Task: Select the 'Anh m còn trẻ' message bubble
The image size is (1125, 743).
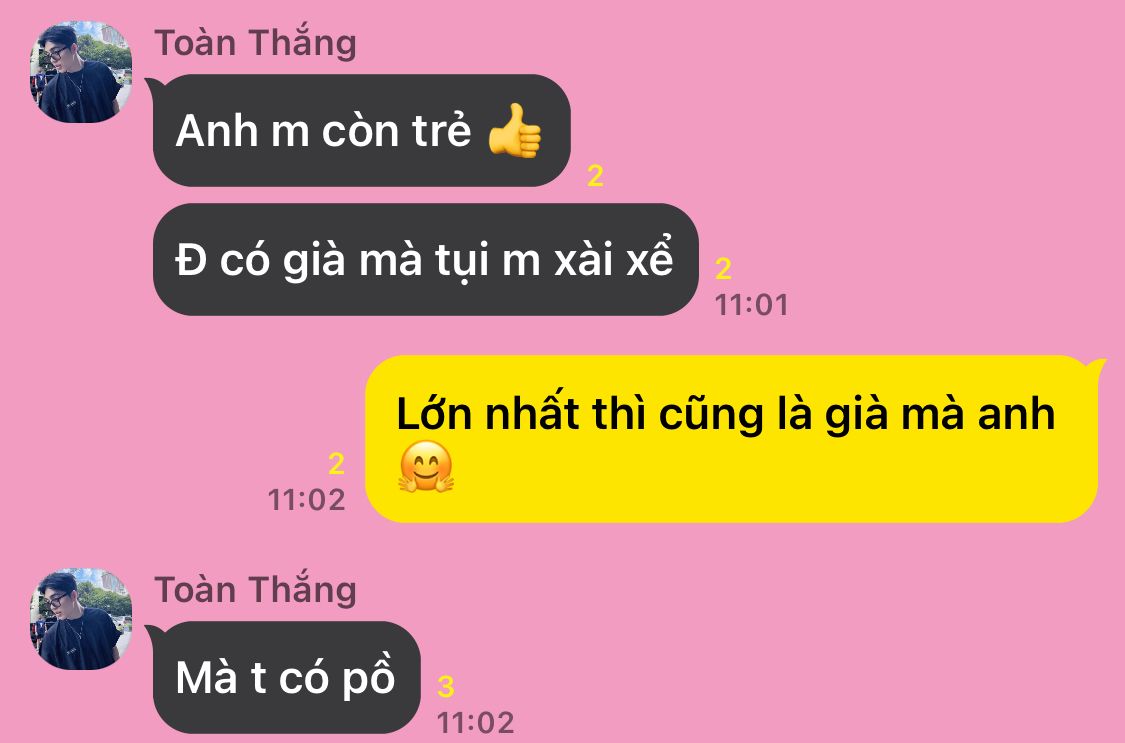Action: 362,131
